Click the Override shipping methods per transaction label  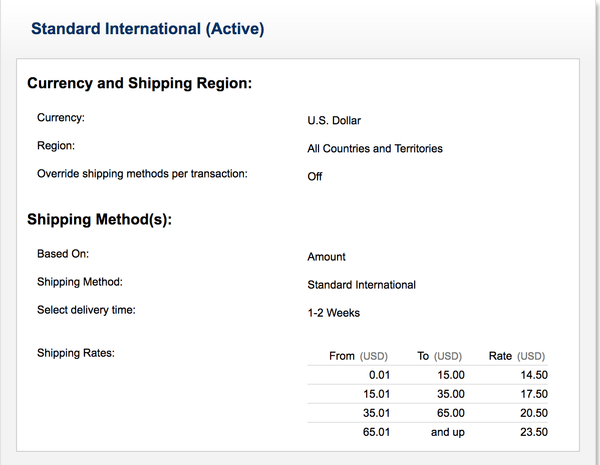tap(142, 174)
